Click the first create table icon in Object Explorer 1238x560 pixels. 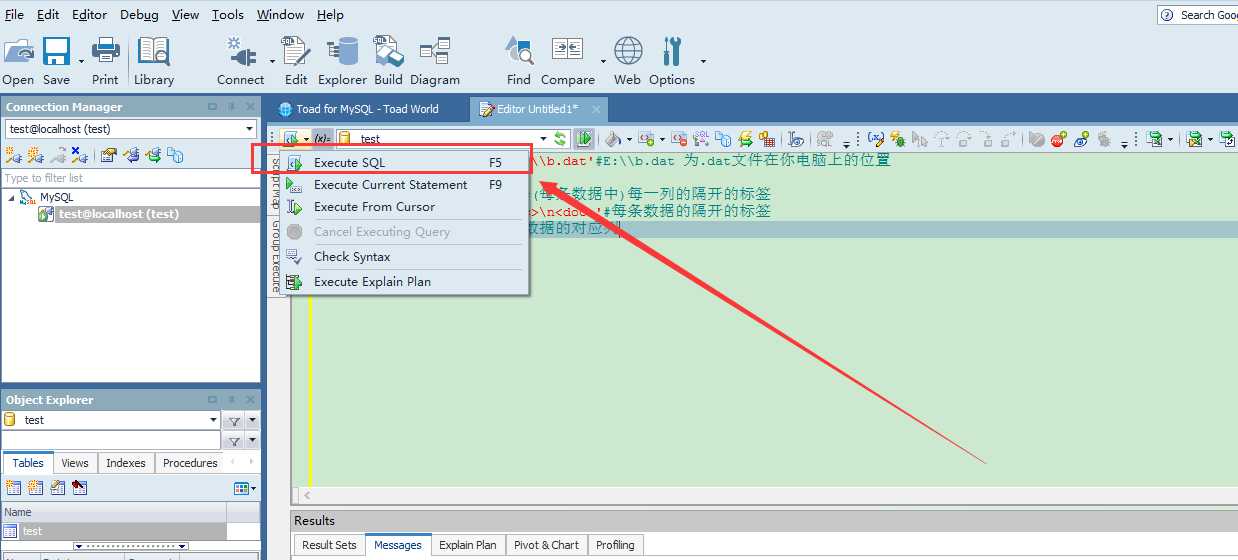[x=13, y=488]
